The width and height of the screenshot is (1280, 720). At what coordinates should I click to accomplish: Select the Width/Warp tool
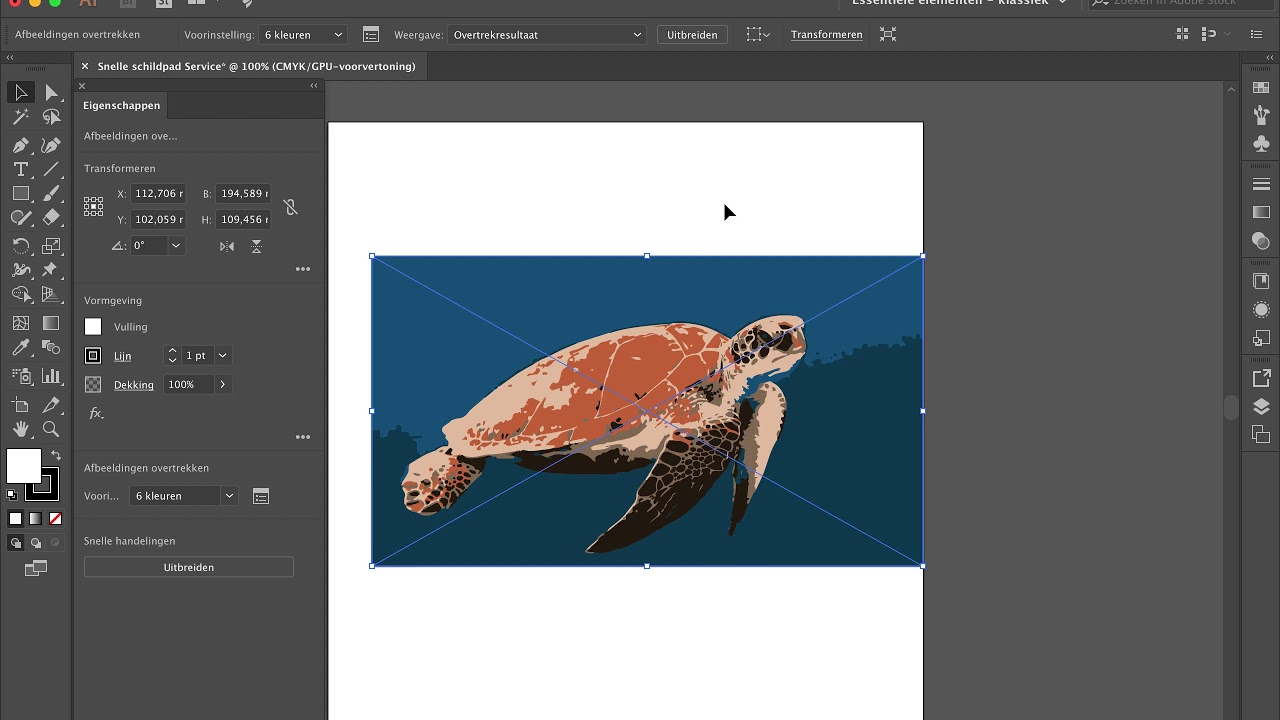[x=21, y=270]
